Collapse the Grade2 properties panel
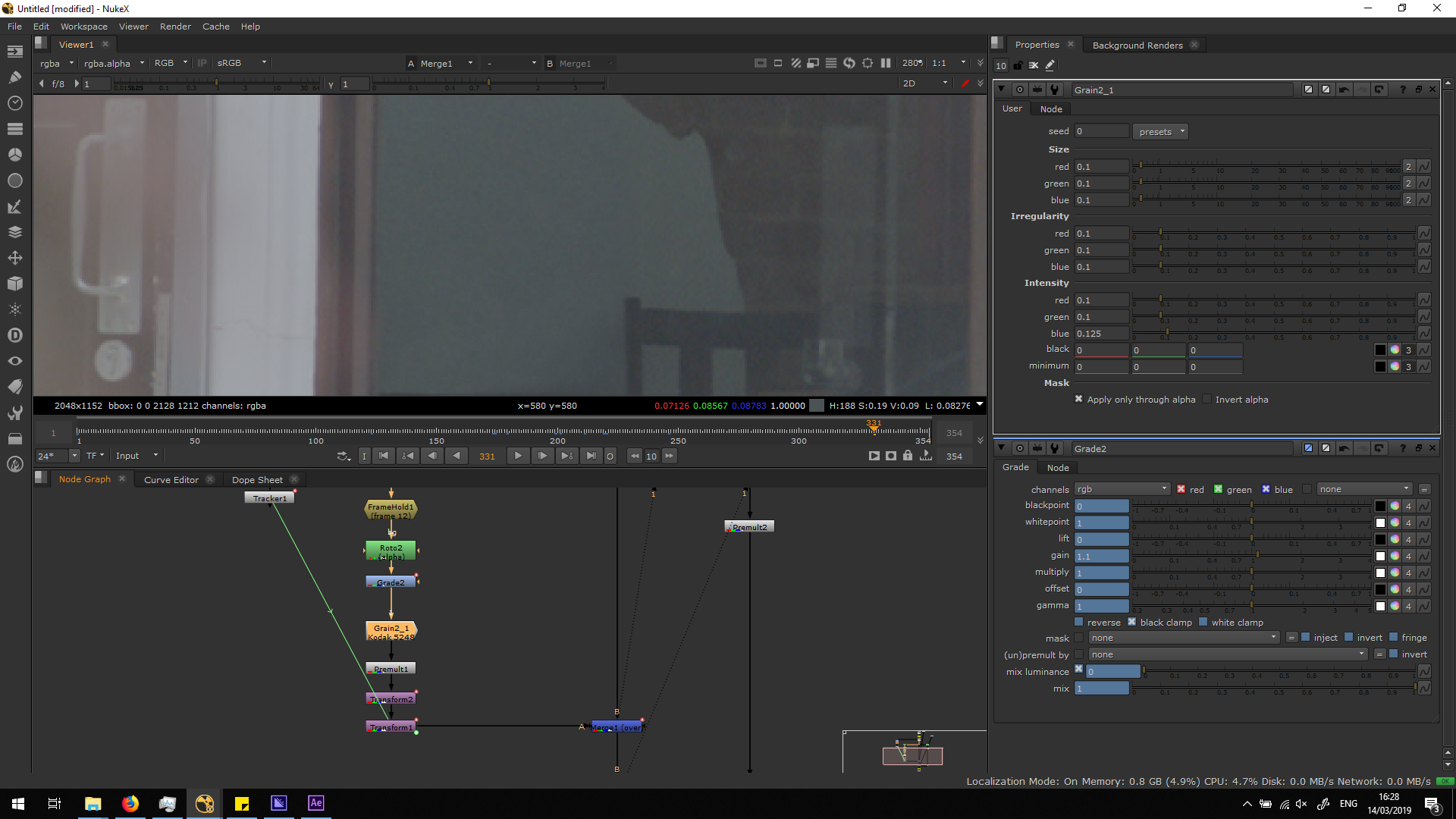Screen dimensions: 1456x819 pyautogui.click(x=1001, y=448)
